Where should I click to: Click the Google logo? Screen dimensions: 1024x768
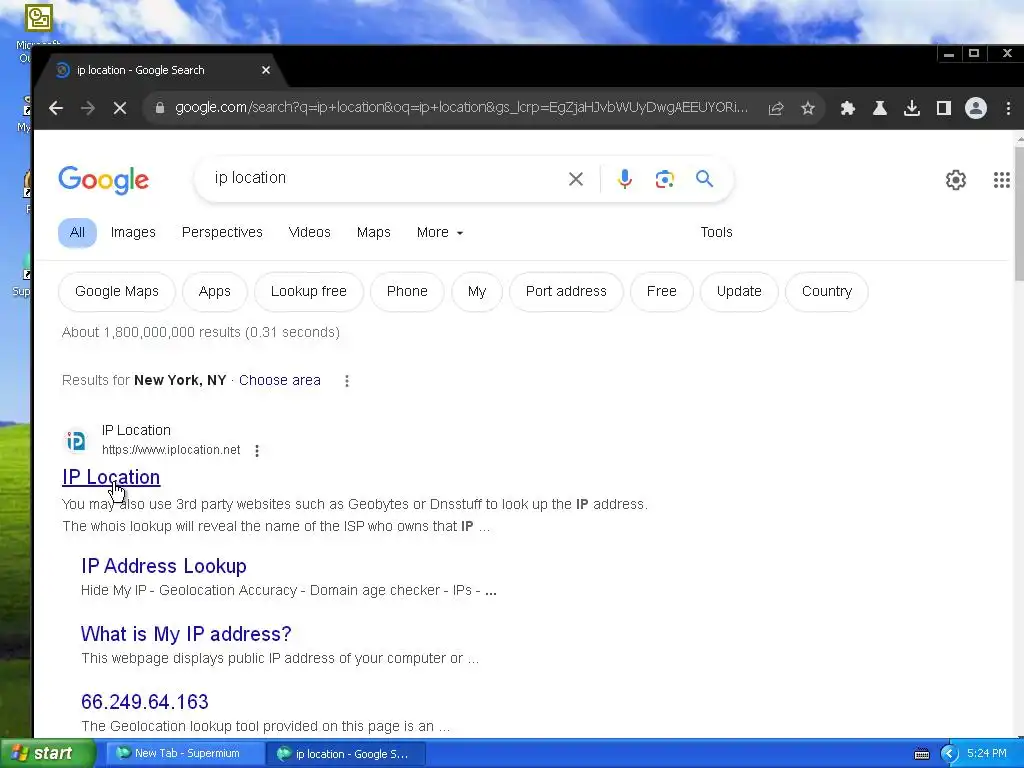(x=103, y=180)
